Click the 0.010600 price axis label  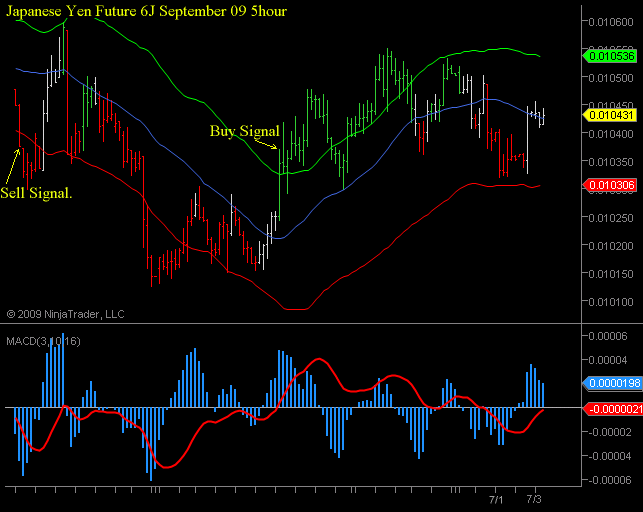pos(611,21)
